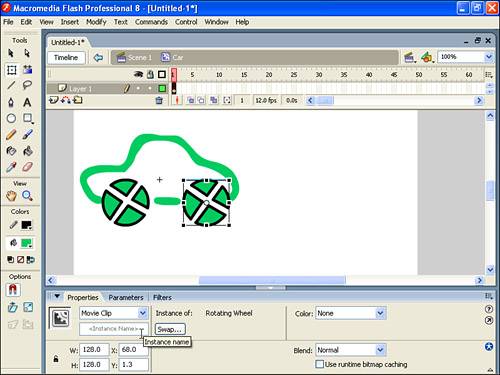Click the green fill color swatch

[x=26, y=243]
